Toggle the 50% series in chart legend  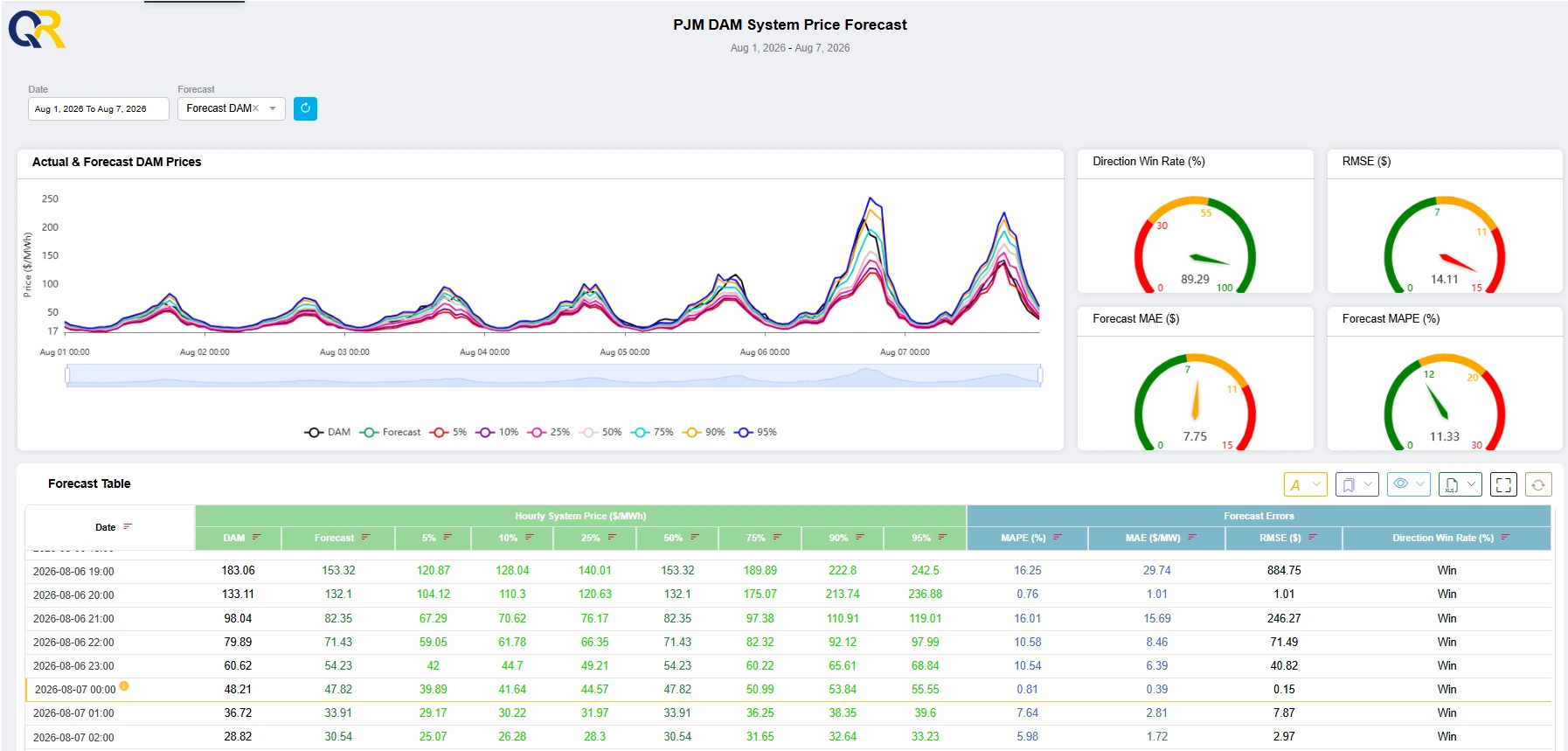click(600, 432)
